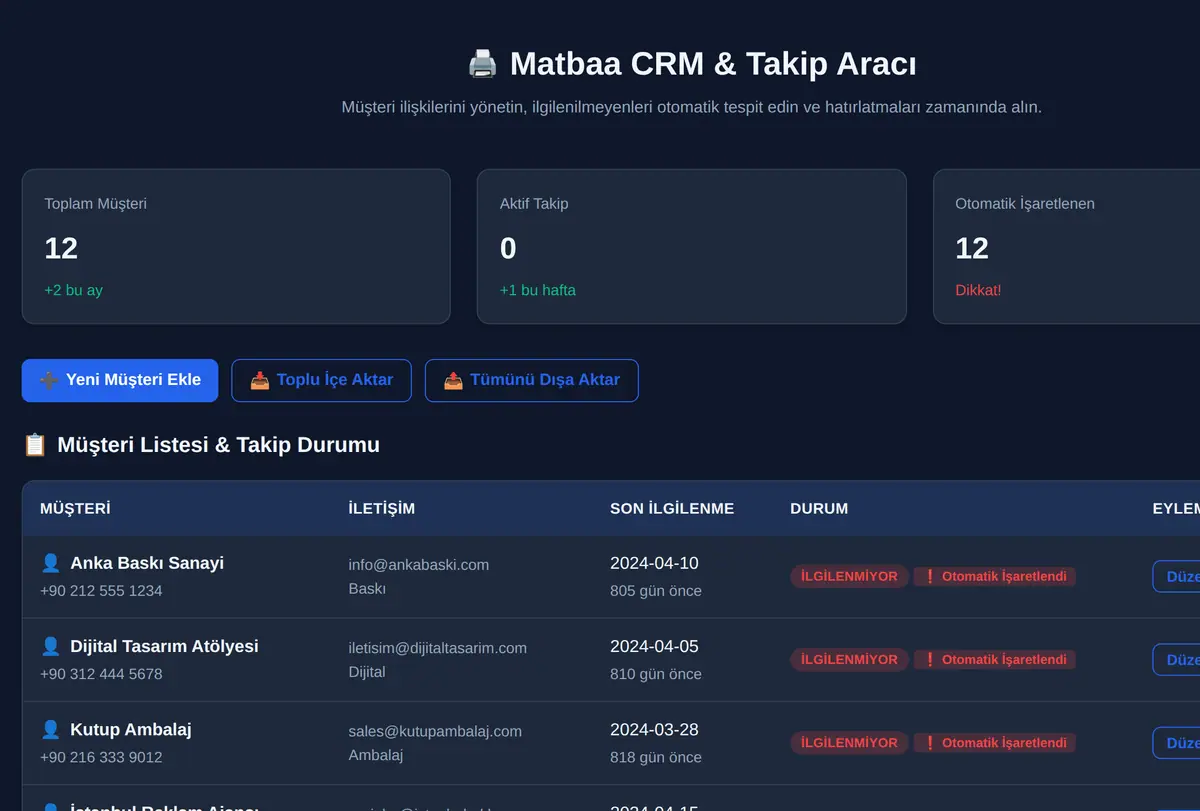Click date 2024-03-28
The height and width of the screenshot is (811, 1200).
[x=654, y=729]
